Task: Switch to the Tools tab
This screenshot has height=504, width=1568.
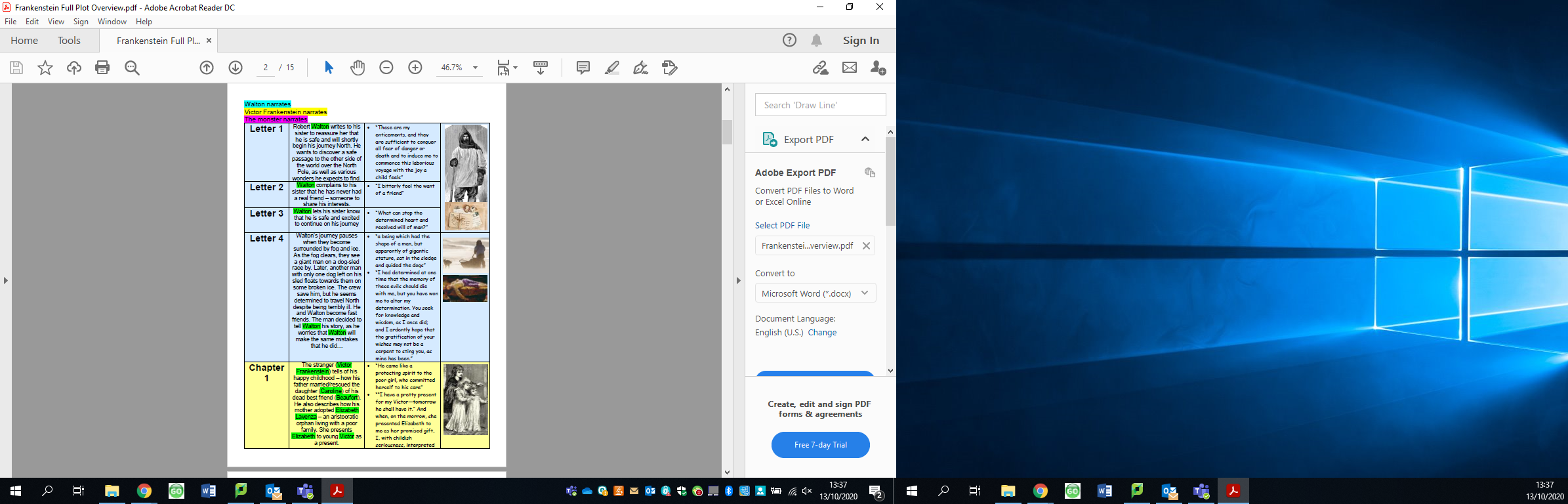Action: [x=69, y=41]
